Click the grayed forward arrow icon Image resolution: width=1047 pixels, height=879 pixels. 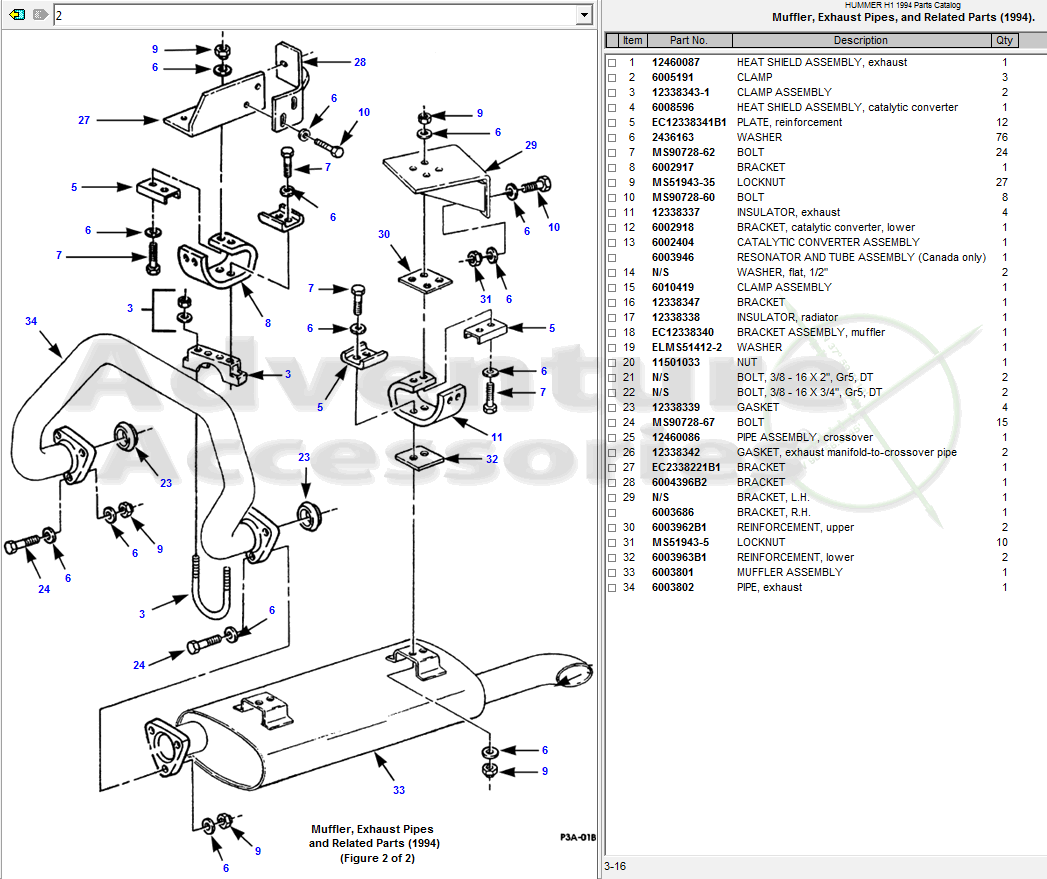(x=40, y=14)
